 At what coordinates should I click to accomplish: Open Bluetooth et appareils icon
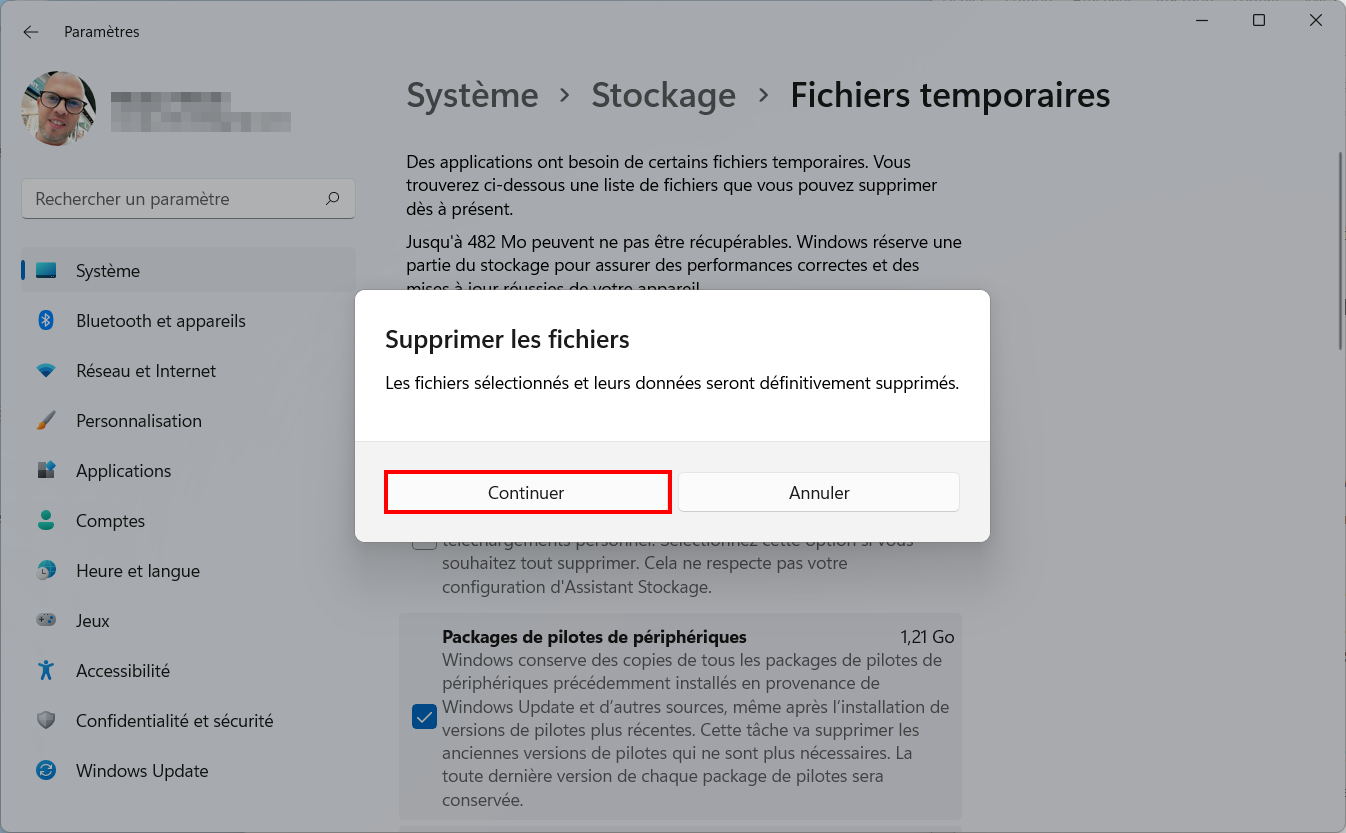point(46,321)
